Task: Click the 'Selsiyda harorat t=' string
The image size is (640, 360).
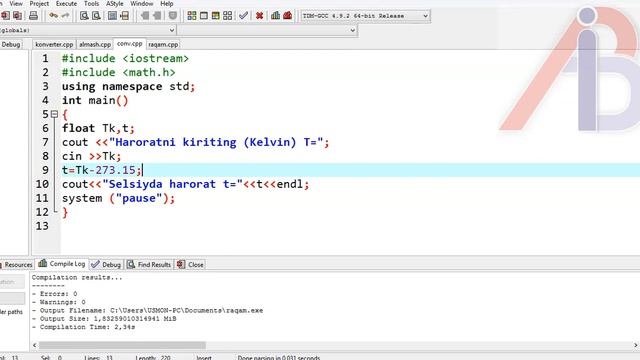Action: pos(172,184)
